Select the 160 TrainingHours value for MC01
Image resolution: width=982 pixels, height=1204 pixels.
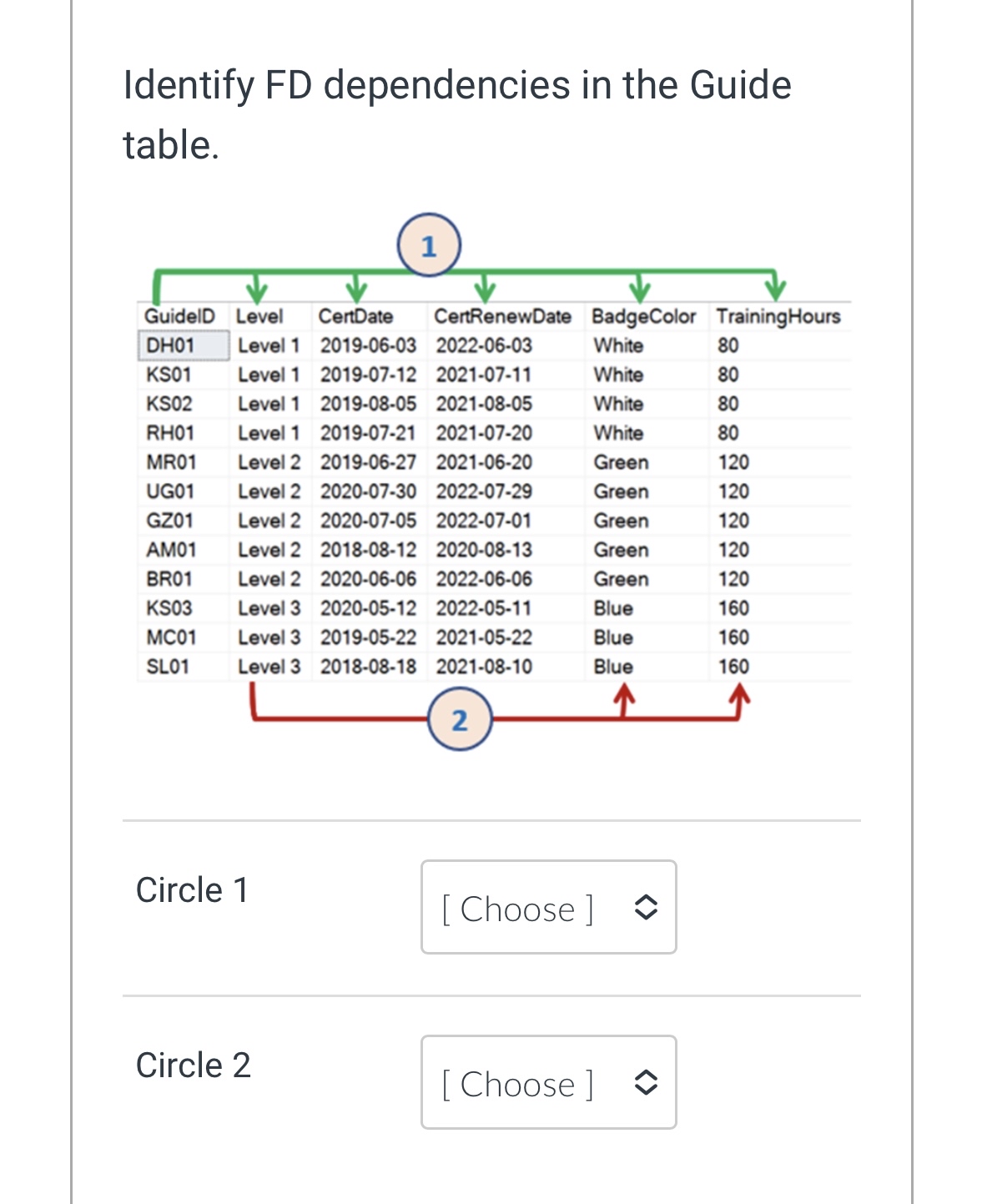pos(732,637)
